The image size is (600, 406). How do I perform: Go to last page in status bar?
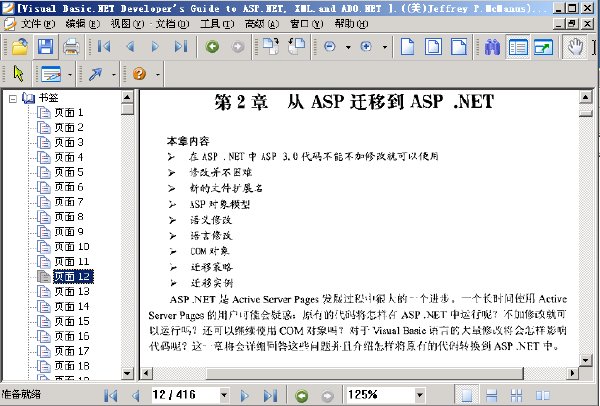pos(271,395)
